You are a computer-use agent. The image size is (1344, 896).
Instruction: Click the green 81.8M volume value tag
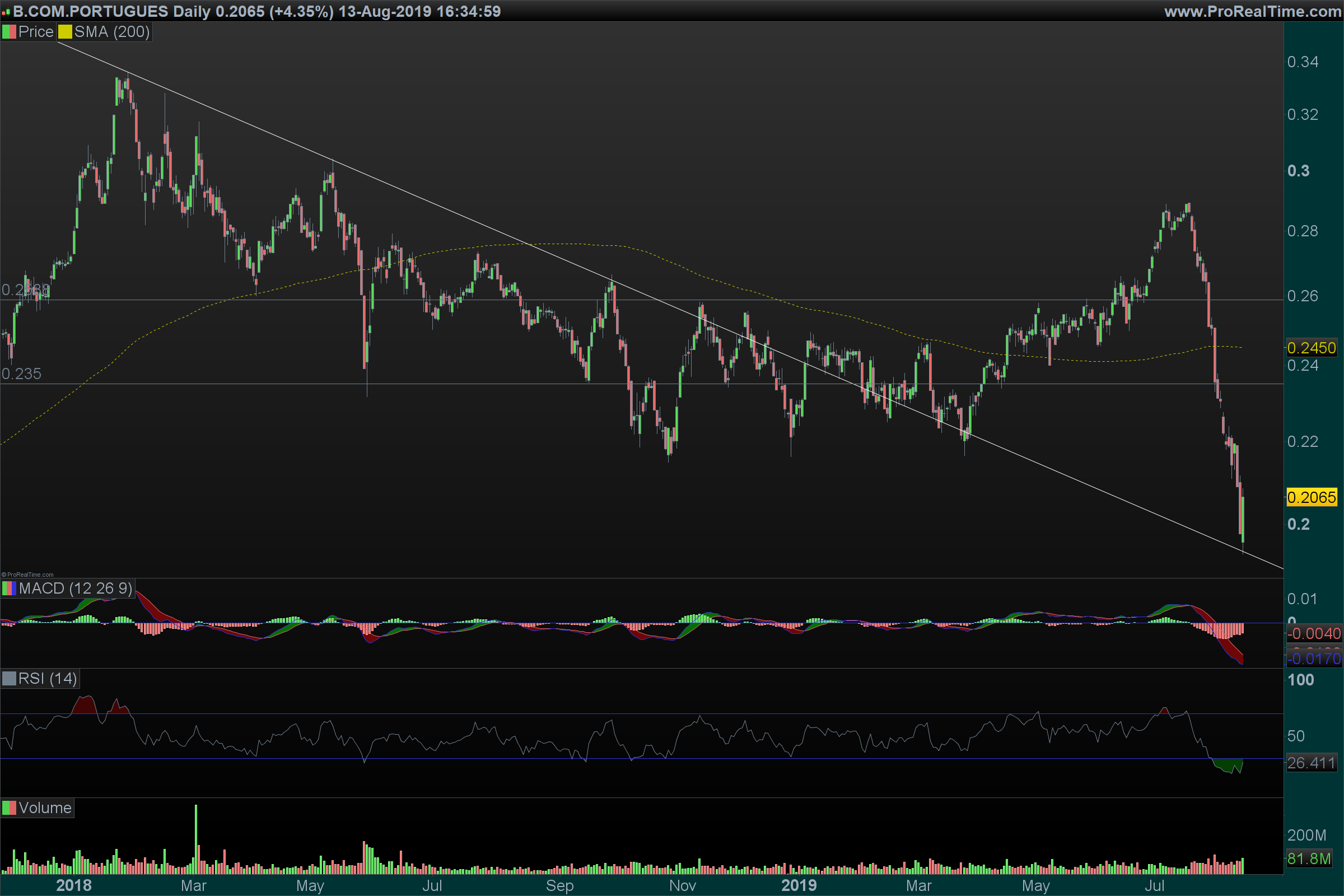(x=1309, y=859)
